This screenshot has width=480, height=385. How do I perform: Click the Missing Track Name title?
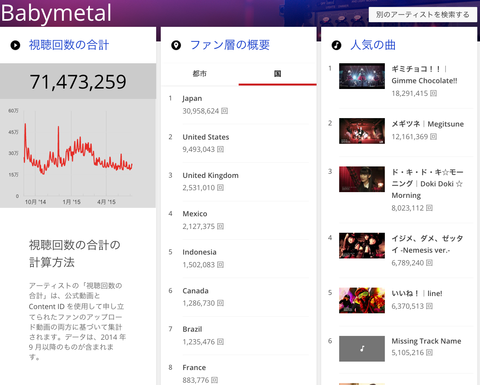pos(426,341)
